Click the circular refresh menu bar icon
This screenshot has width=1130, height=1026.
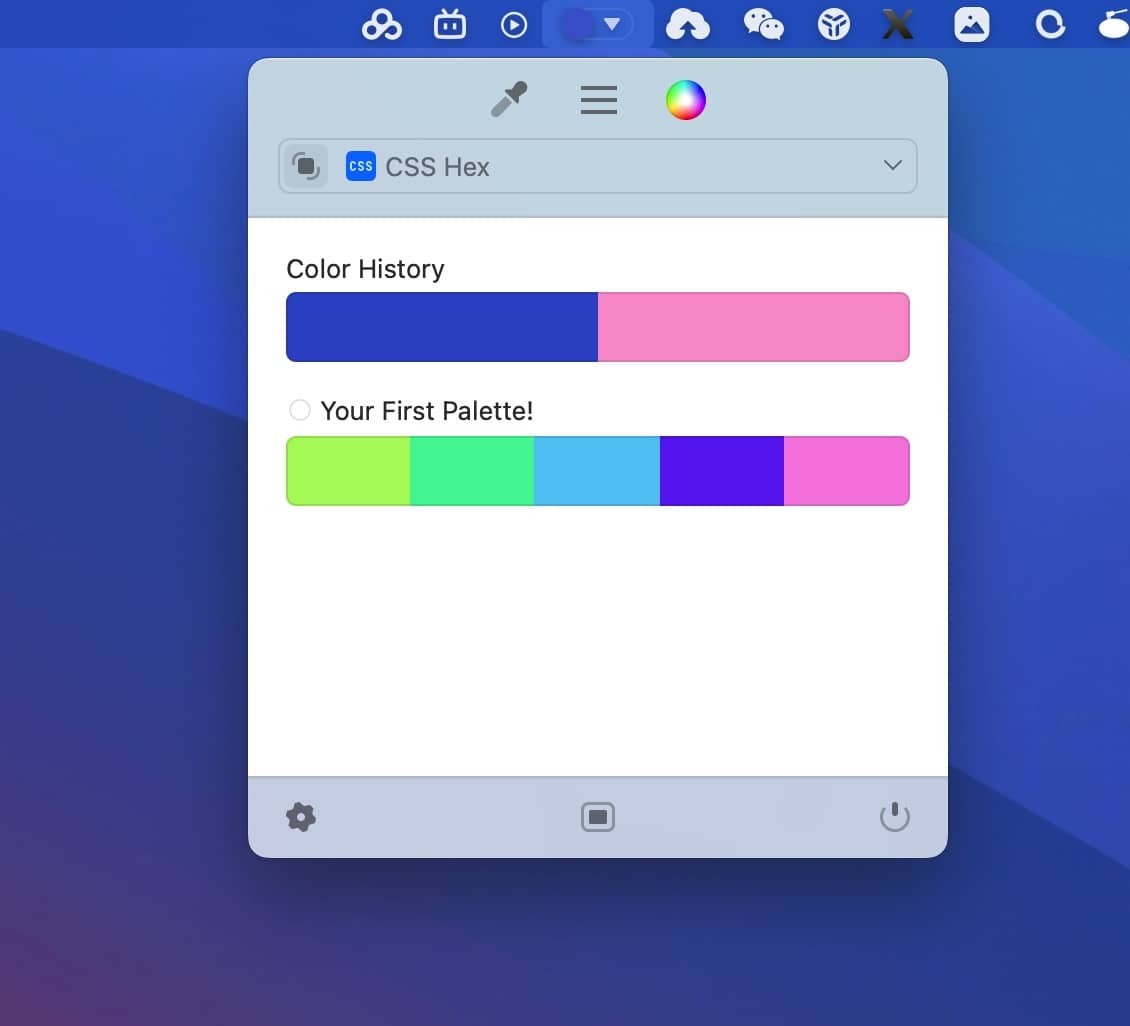(x=1050, y=25)
